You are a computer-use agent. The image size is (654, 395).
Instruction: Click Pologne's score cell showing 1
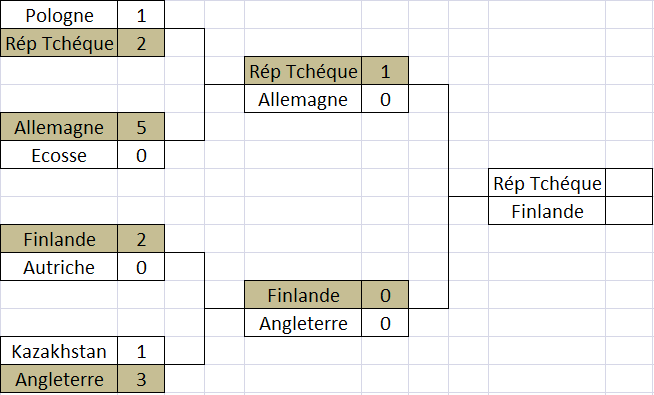(141, 15)
